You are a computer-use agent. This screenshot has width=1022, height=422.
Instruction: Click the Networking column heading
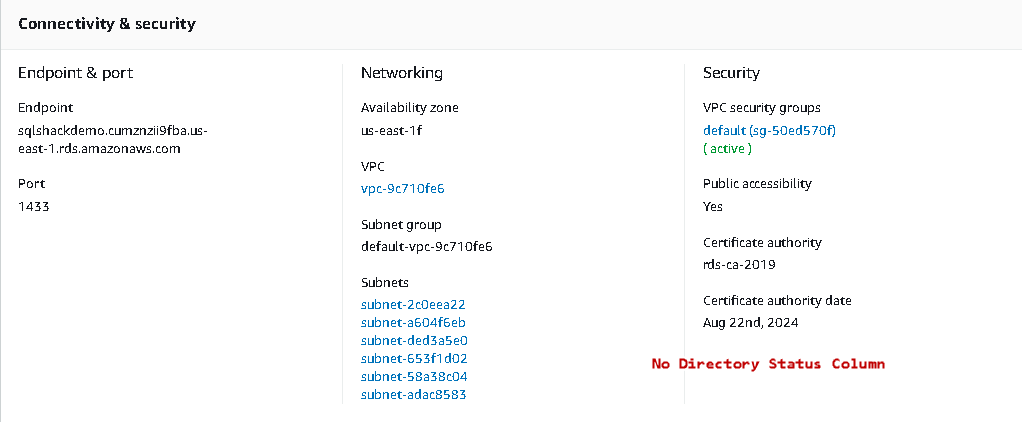point(402,73)
